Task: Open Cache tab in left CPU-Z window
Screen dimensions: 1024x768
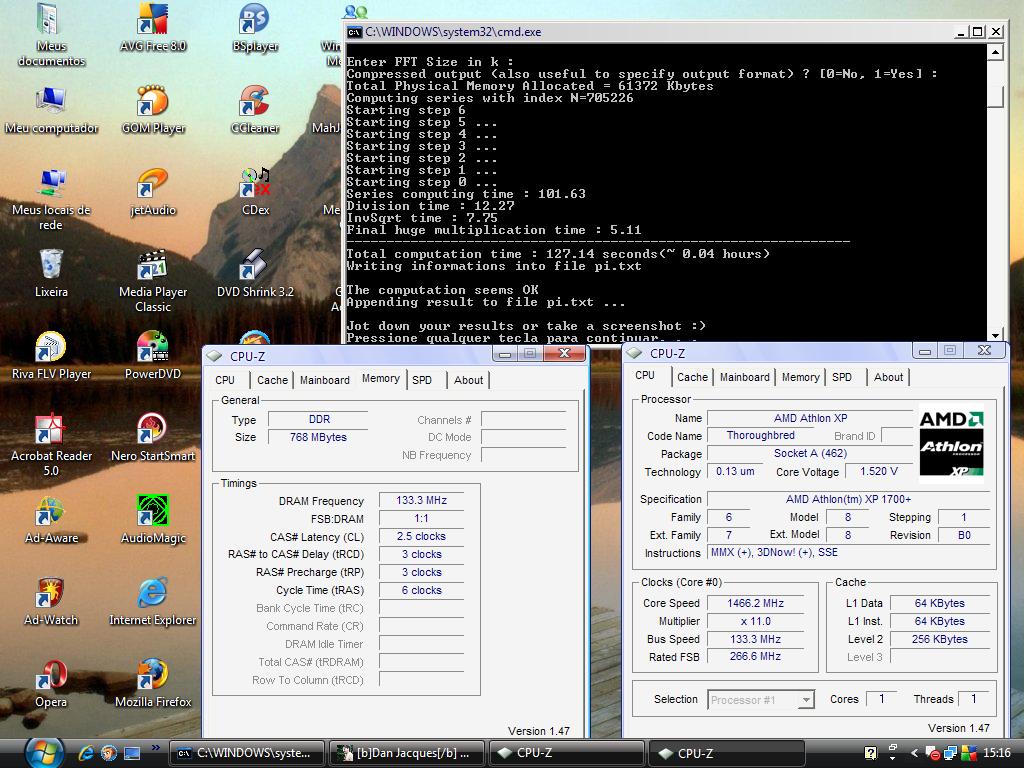Action: click(272, 380)
